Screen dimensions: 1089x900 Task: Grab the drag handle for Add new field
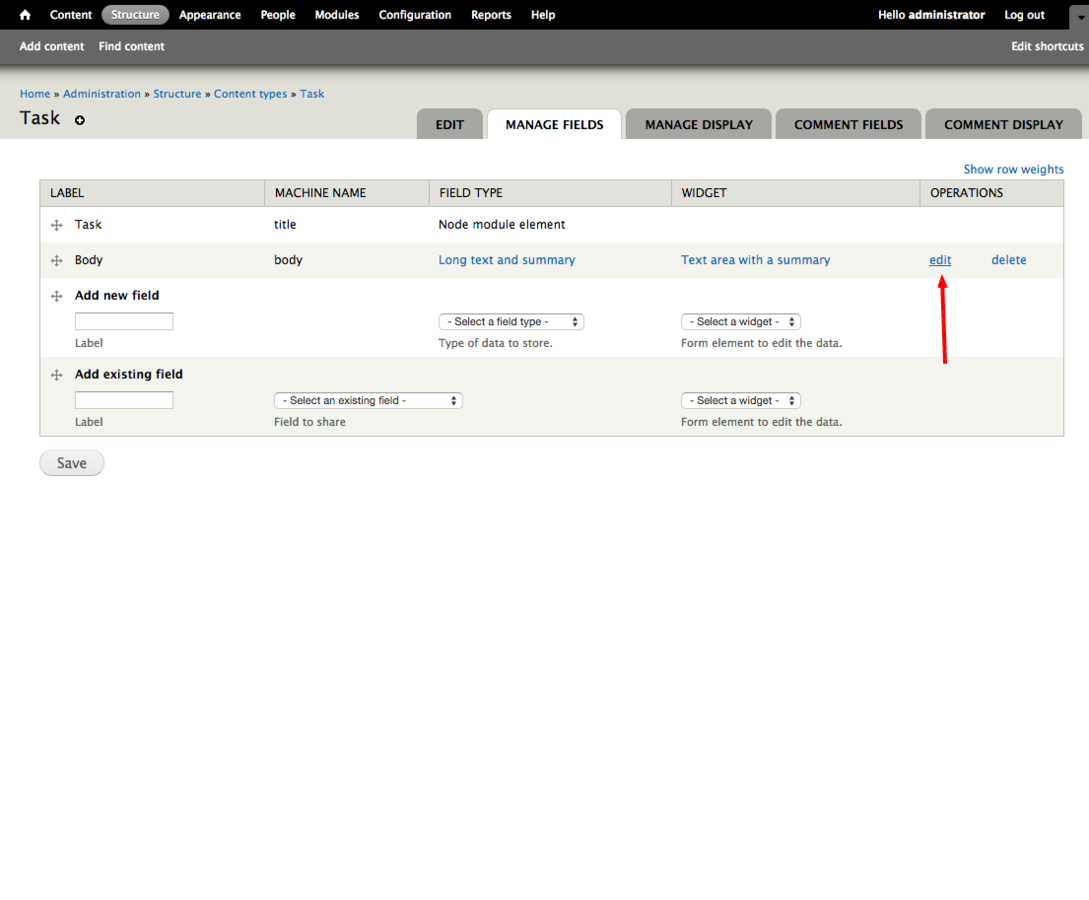click(x=57, y=296)
